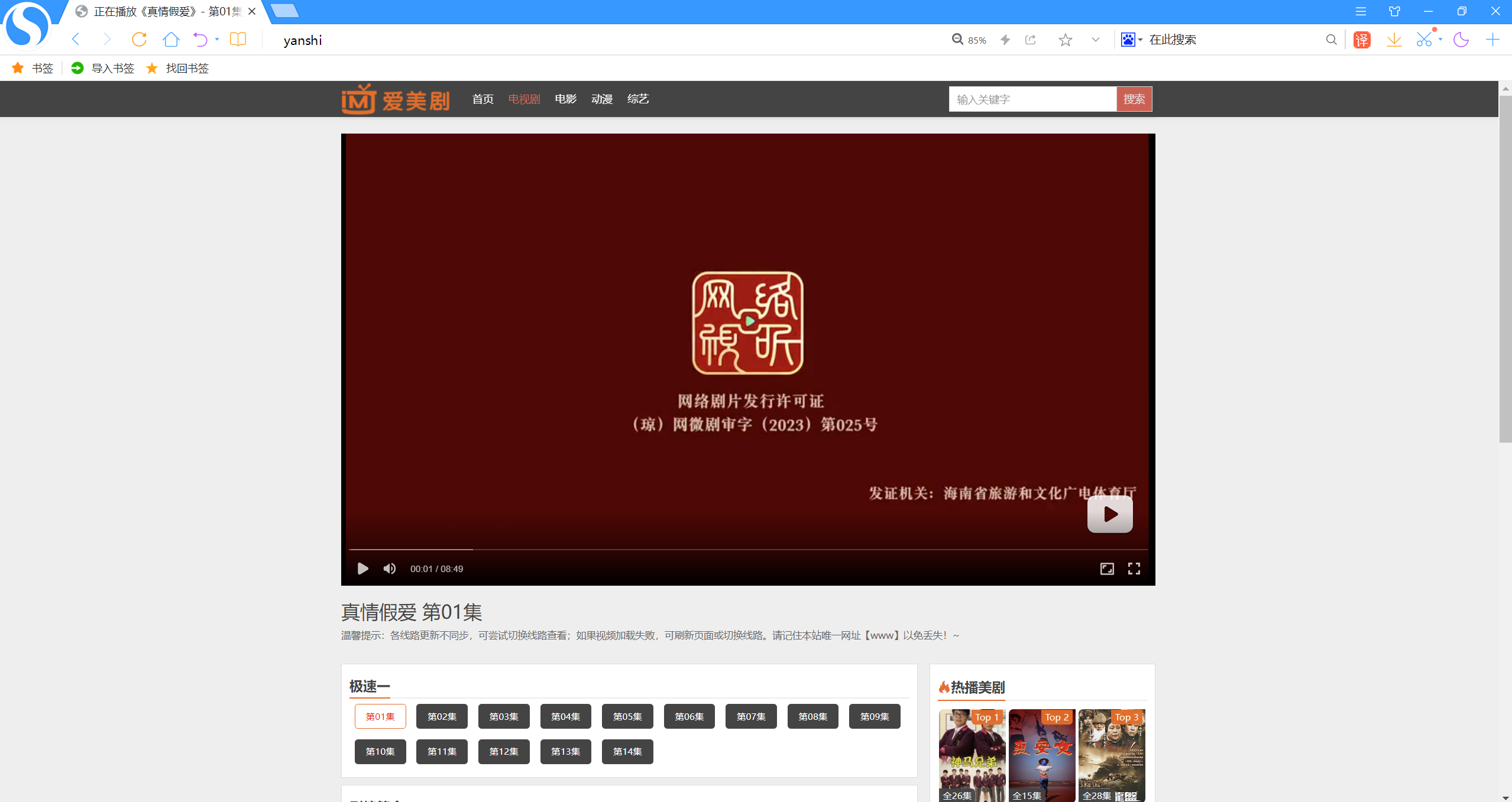
Task: Click the 输入关键字 search input field
Action: click(1032, 99)
